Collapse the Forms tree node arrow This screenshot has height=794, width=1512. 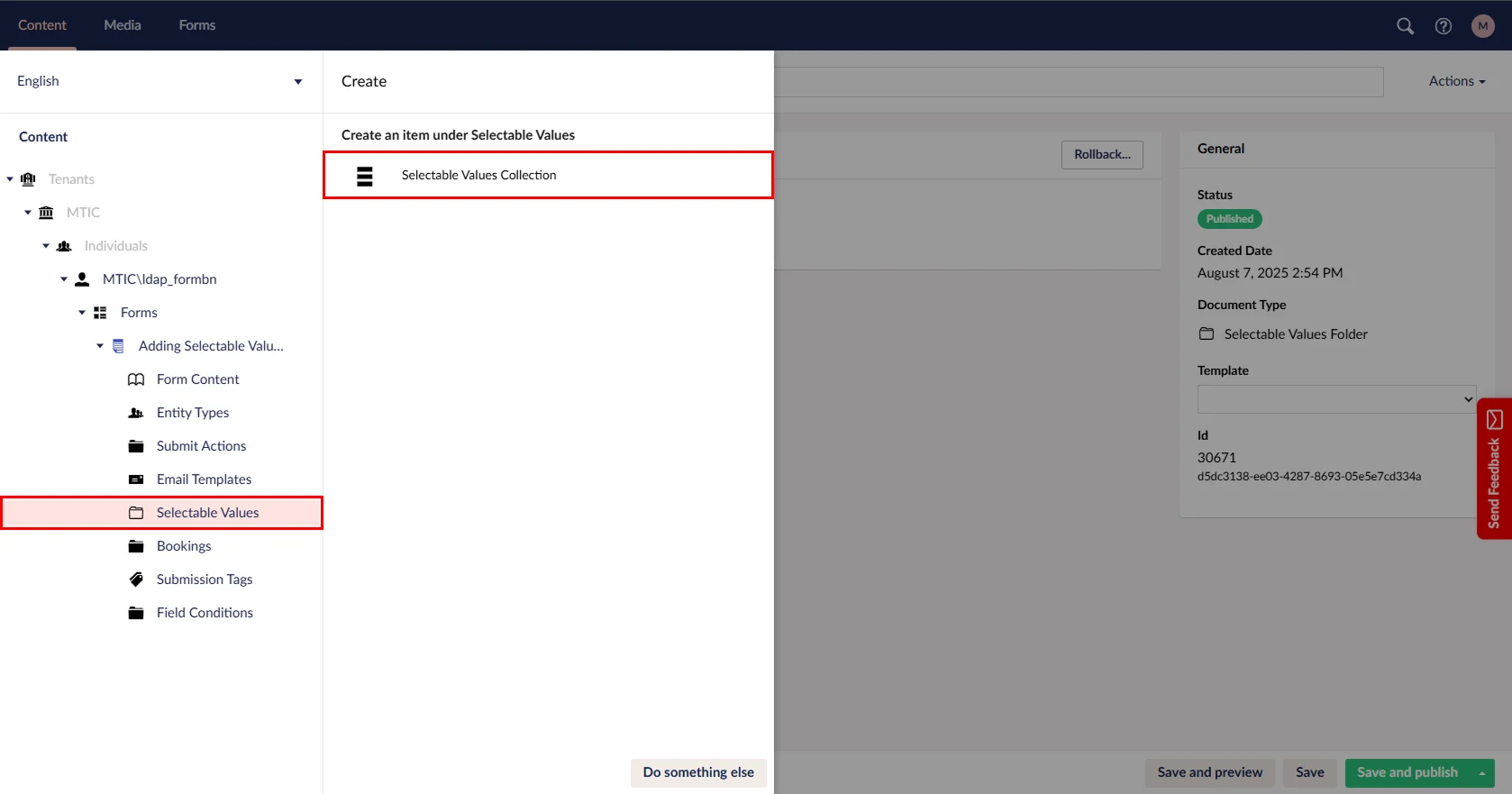82,313
